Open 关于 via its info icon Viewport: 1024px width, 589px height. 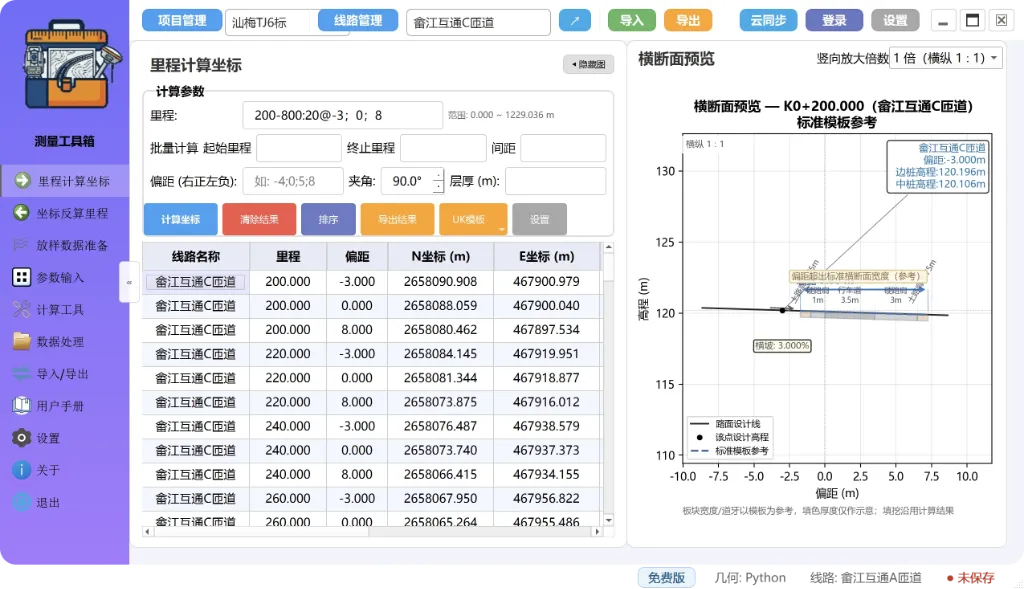click(x=22, y=470)
